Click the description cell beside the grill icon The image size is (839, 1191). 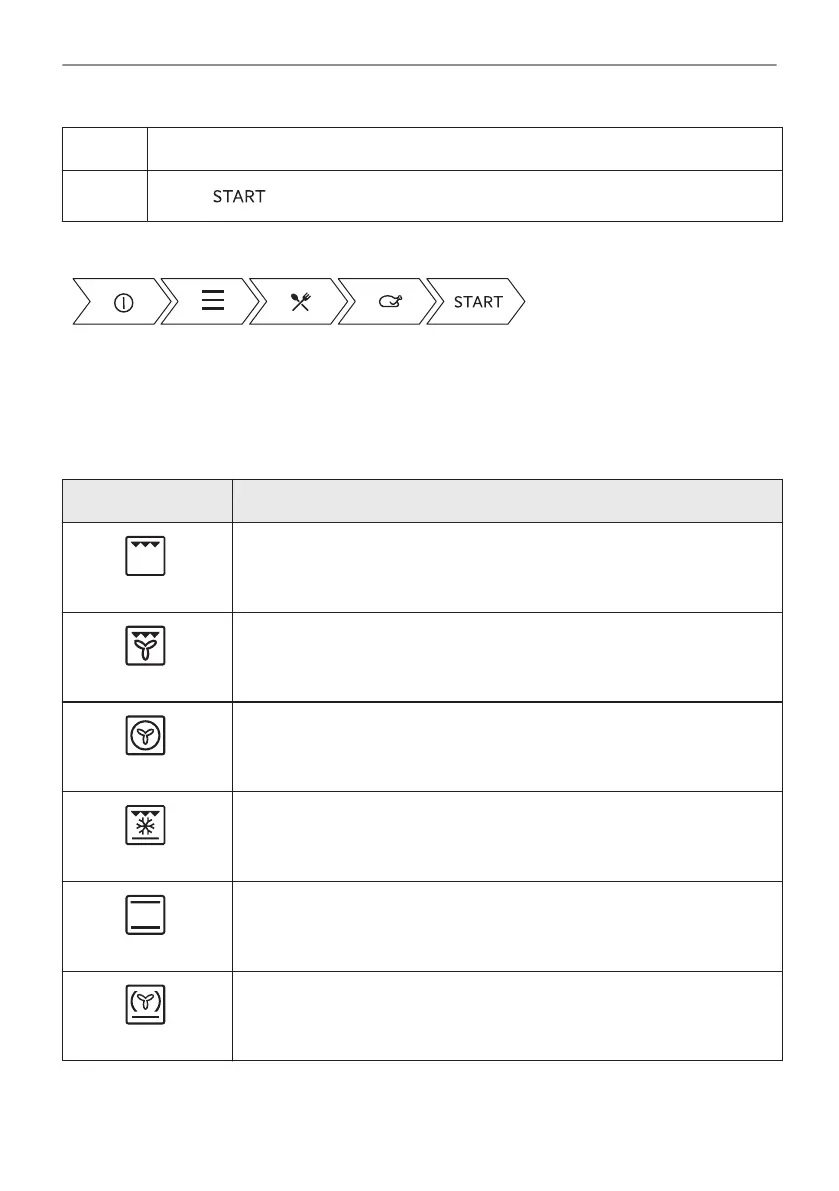[x=506, y=567]
